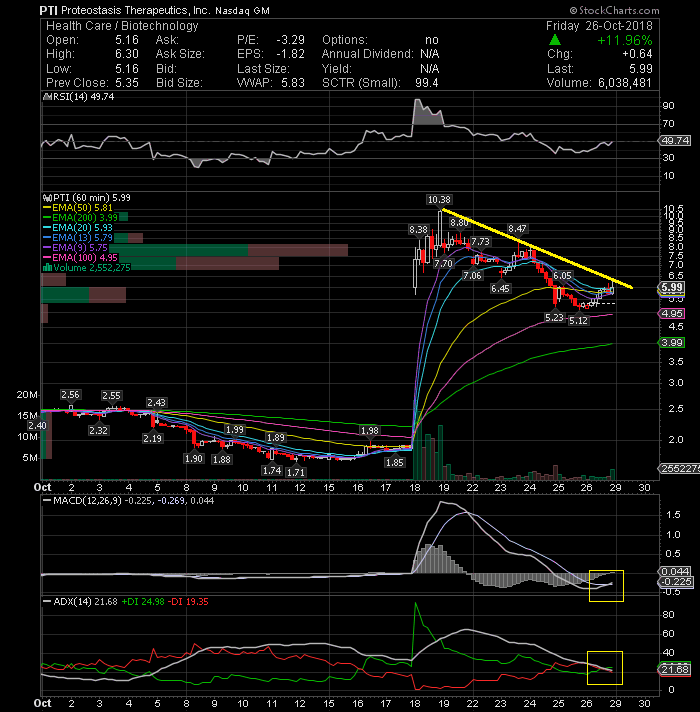Click the Friday 26-Oct-2018 date text
This screenshot has width=700, height=712.
click(599, 25)
